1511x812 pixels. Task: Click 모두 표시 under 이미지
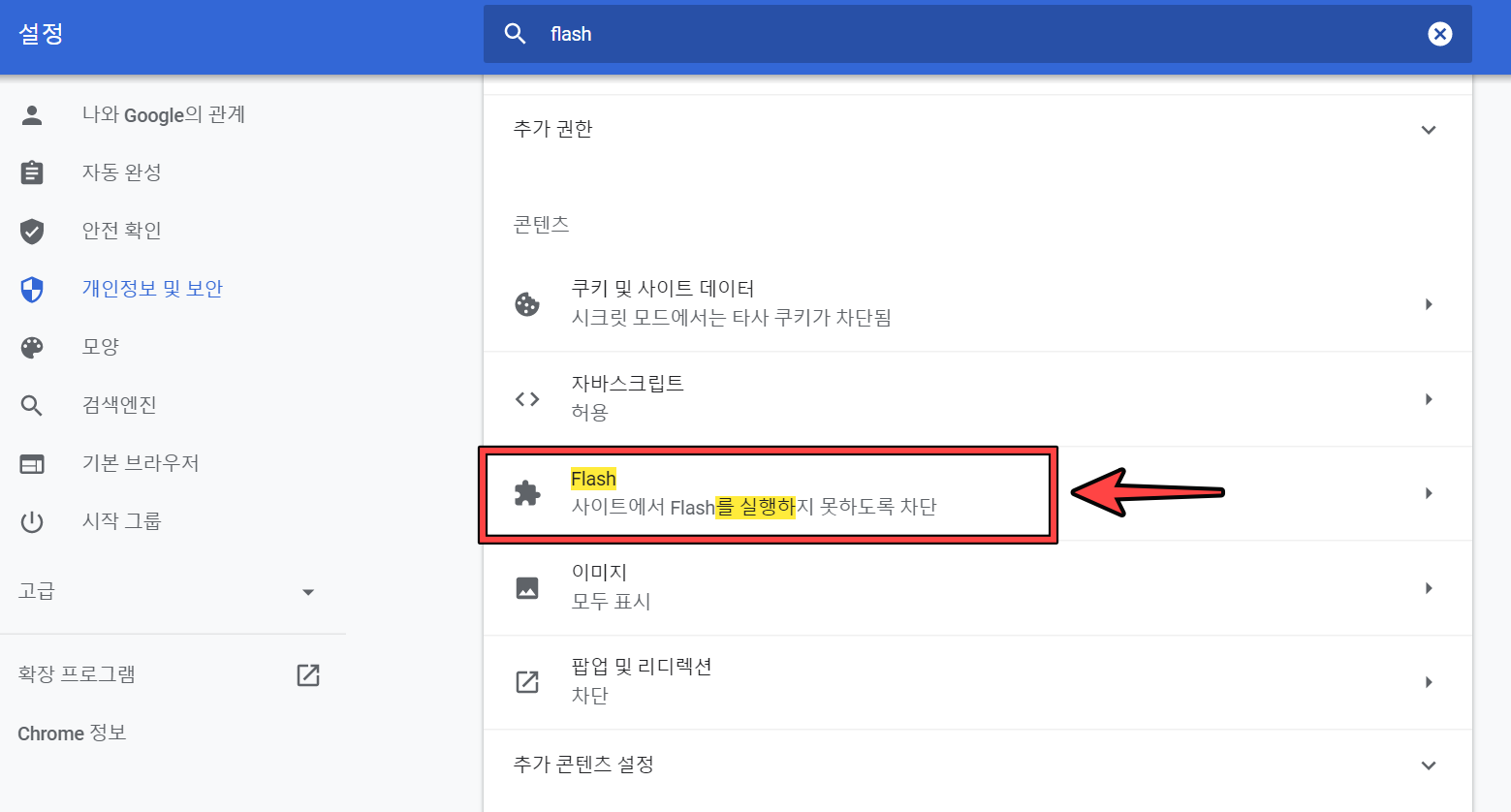[611, 602]
